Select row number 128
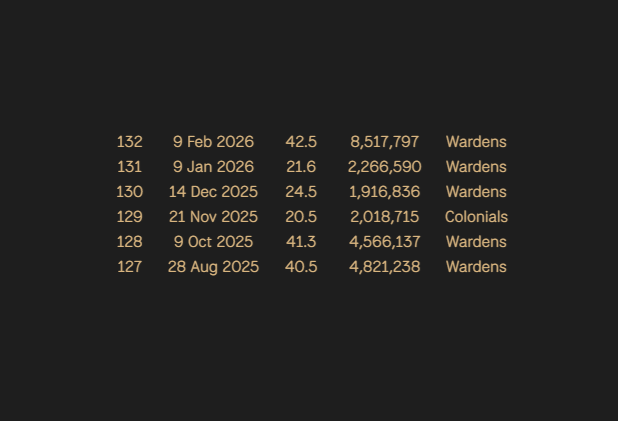618x421 pixels. pyautogui.click(x=129, y=242)
